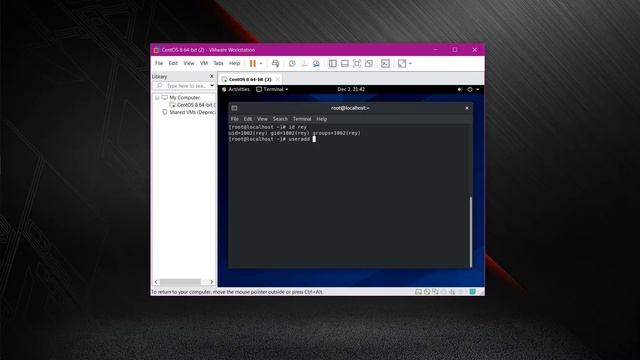Select Shared VMs (Deprecated) entry
The height and width of the screenshot is (360, 640).
coord(192,112)
